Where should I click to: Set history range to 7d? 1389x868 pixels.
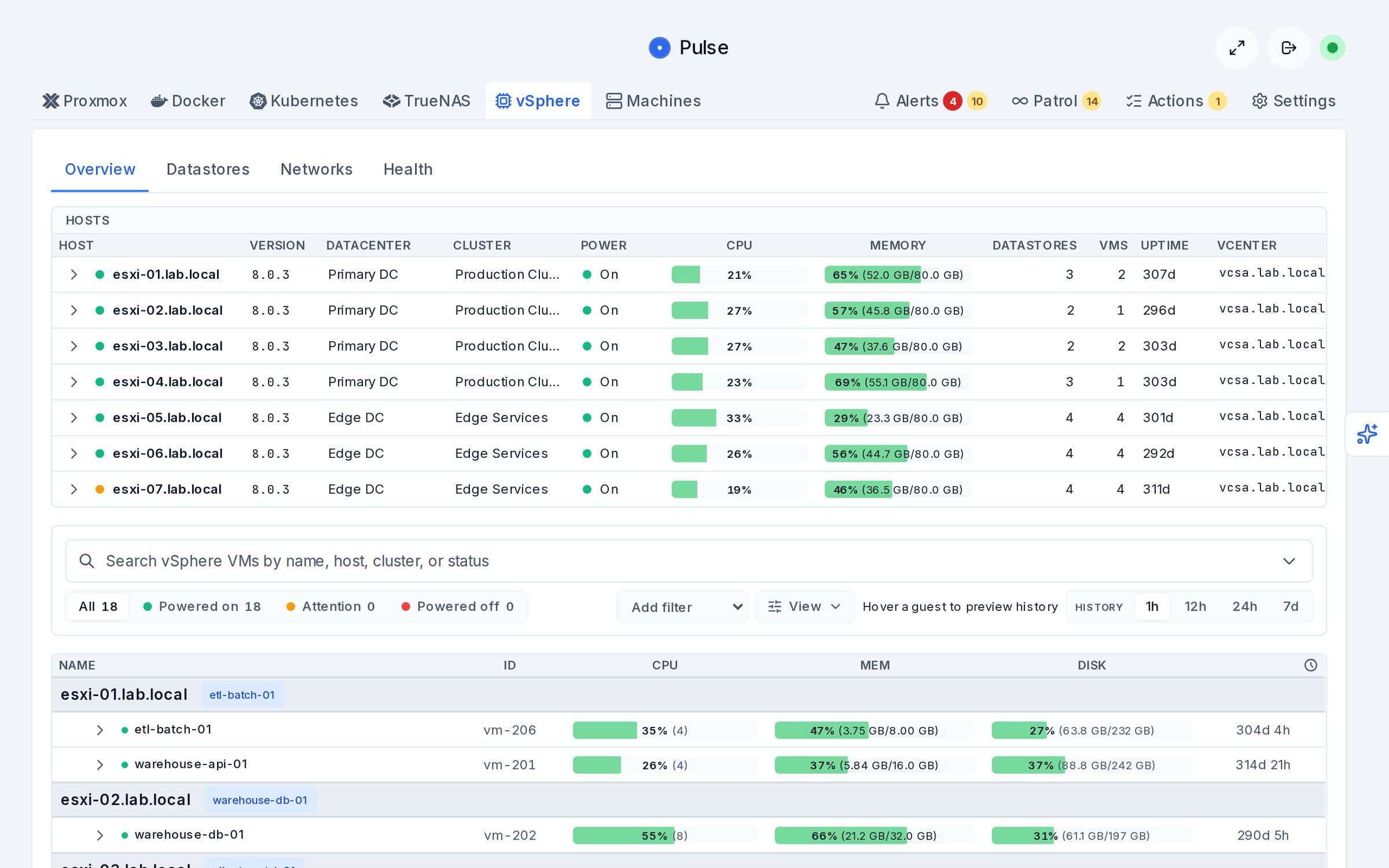tap(1291, 606)
